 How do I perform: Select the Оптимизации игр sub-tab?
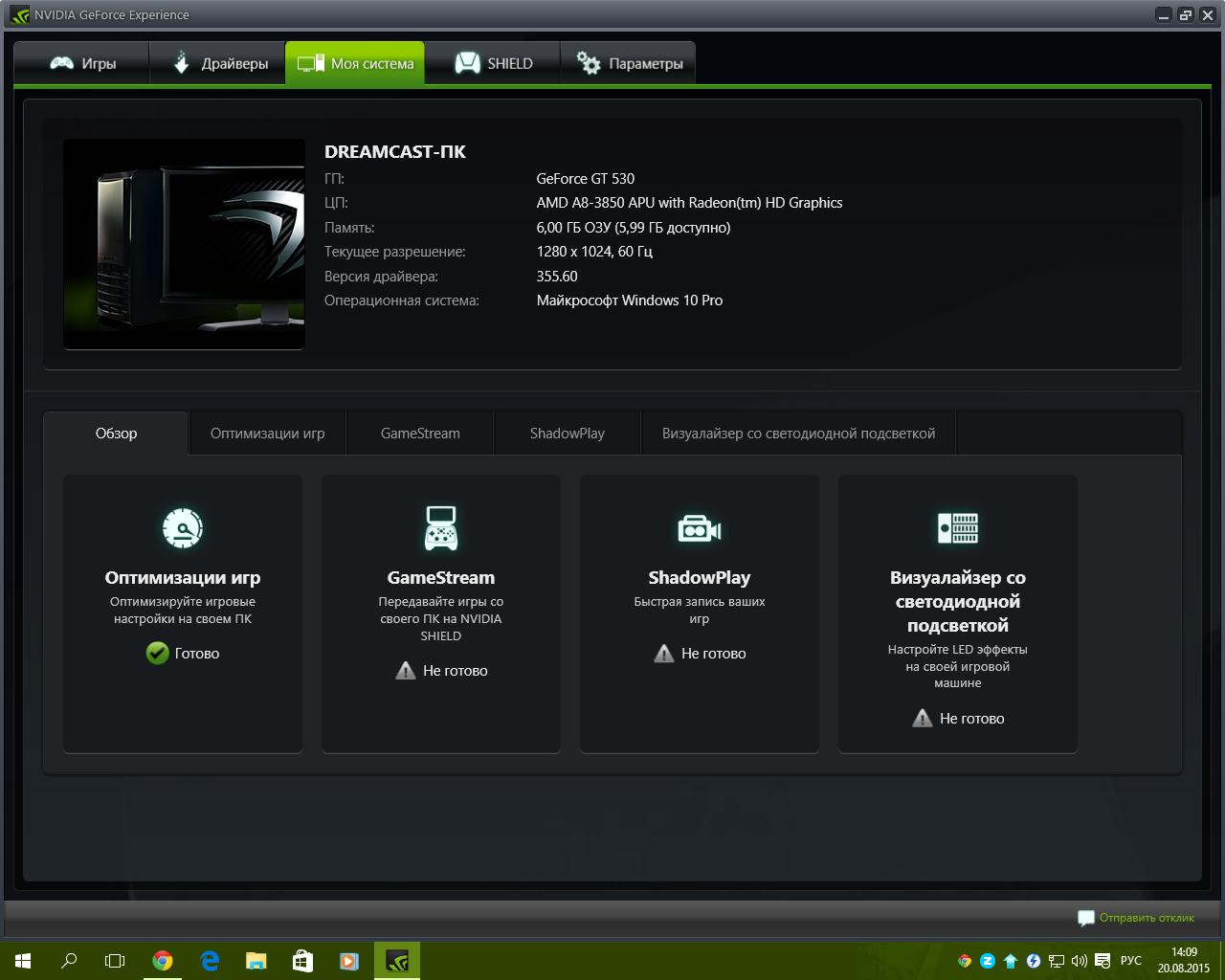(x=267, y=434)
